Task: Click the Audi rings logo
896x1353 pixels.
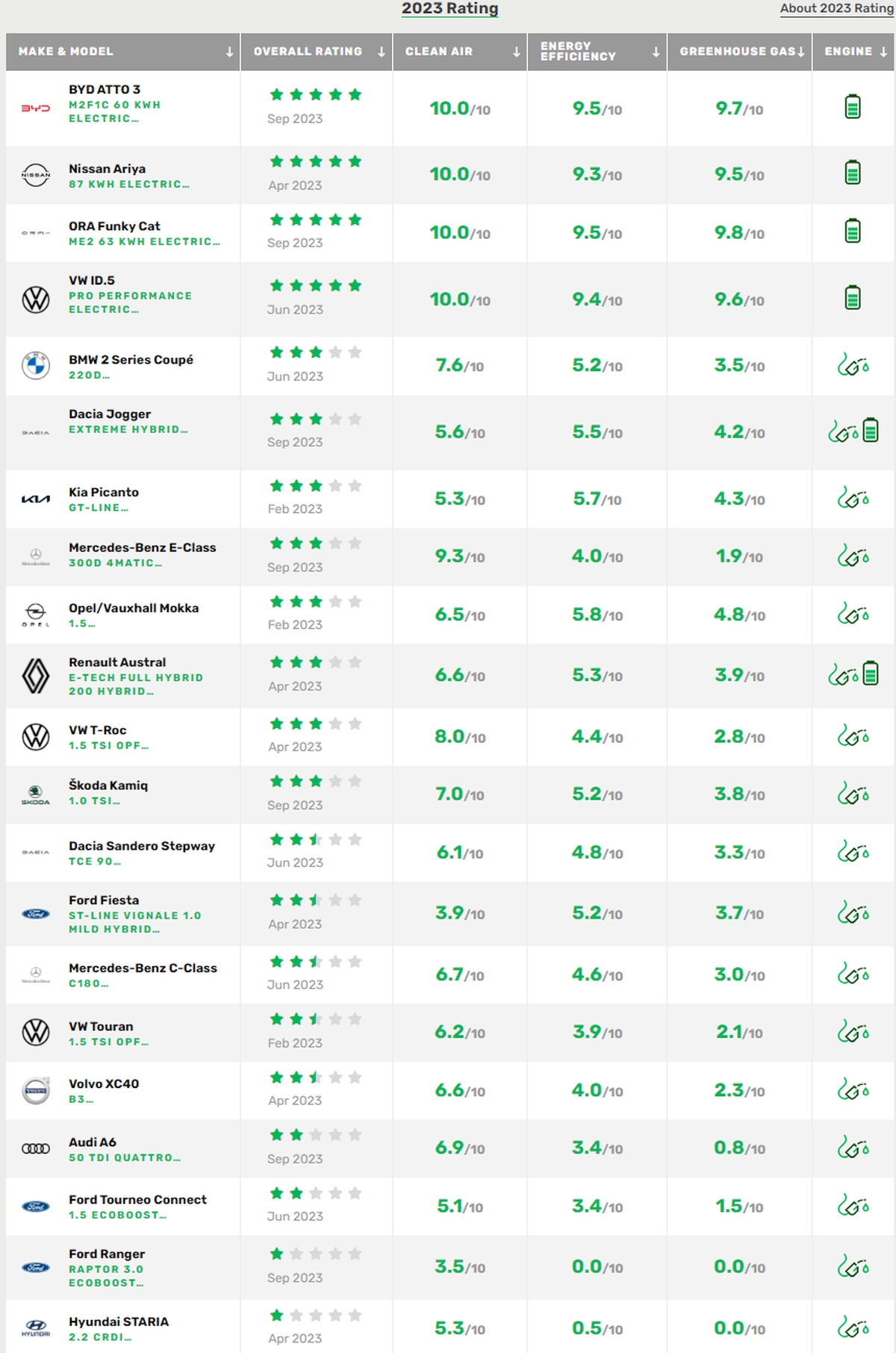Action: coord(35,1149)
